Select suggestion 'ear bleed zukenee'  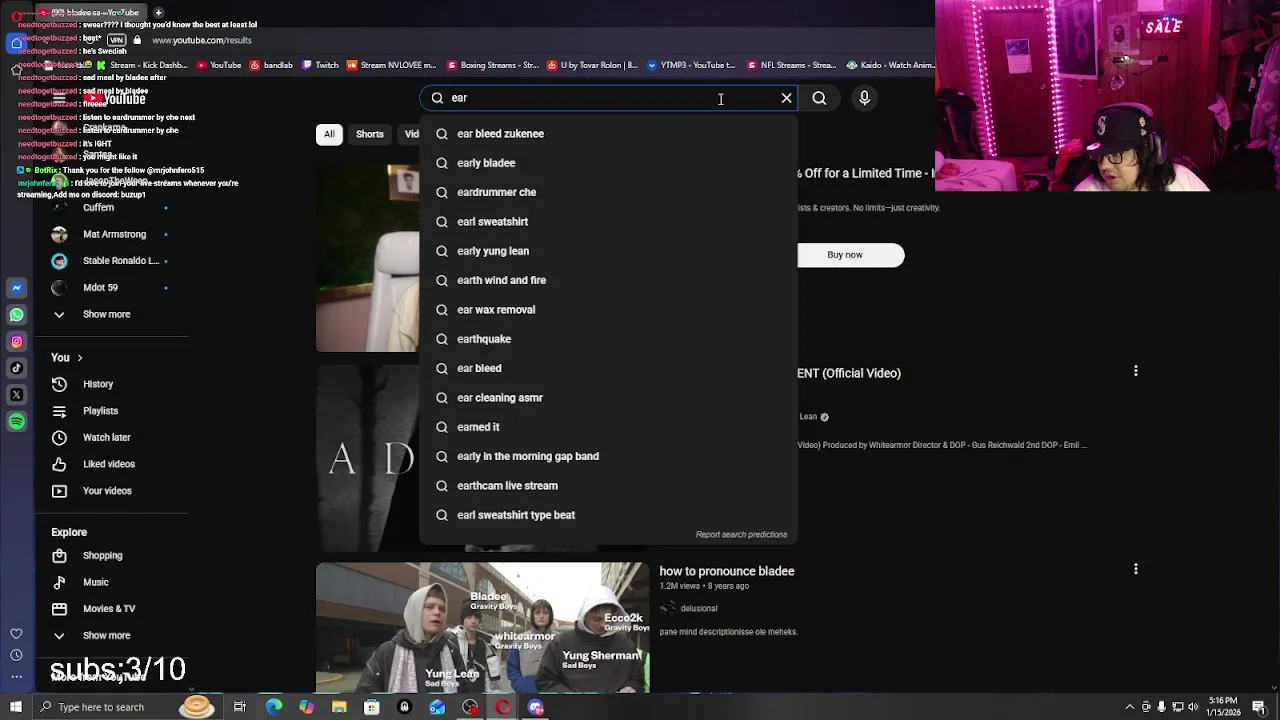click(x=608, y=134)
